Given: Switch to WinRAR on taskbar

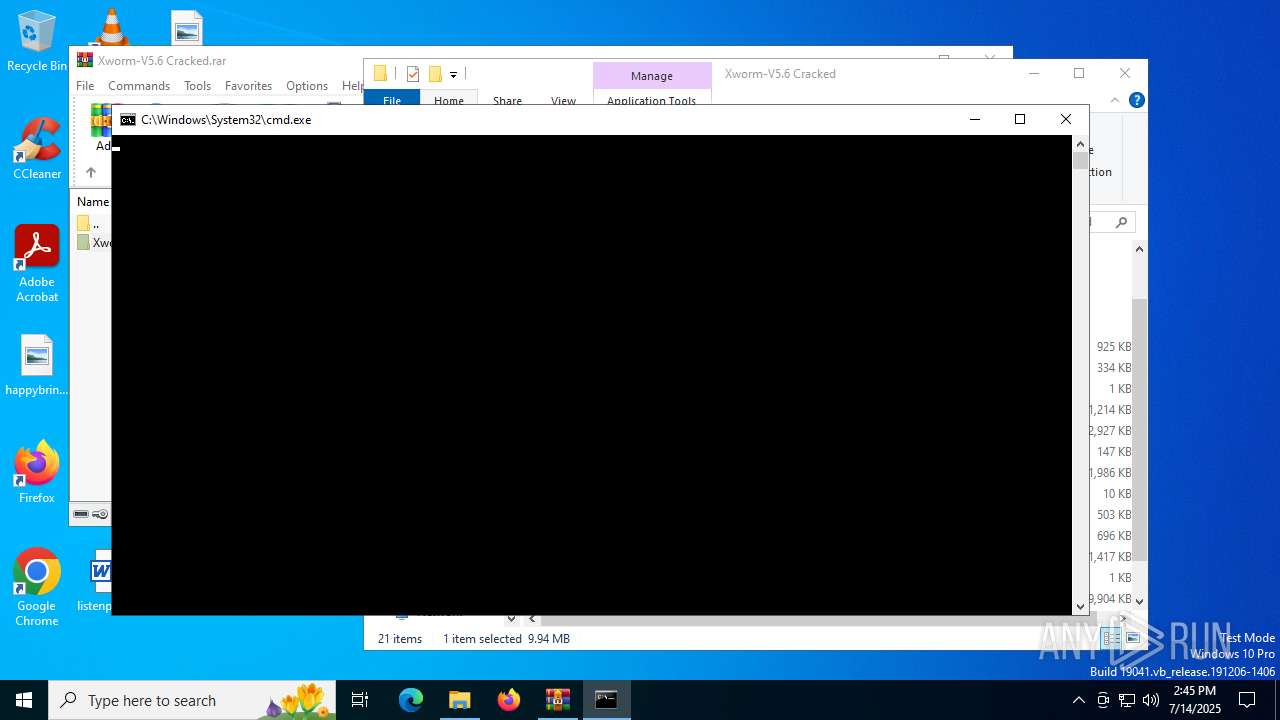Looking at the screenshot, I should 558,700.
